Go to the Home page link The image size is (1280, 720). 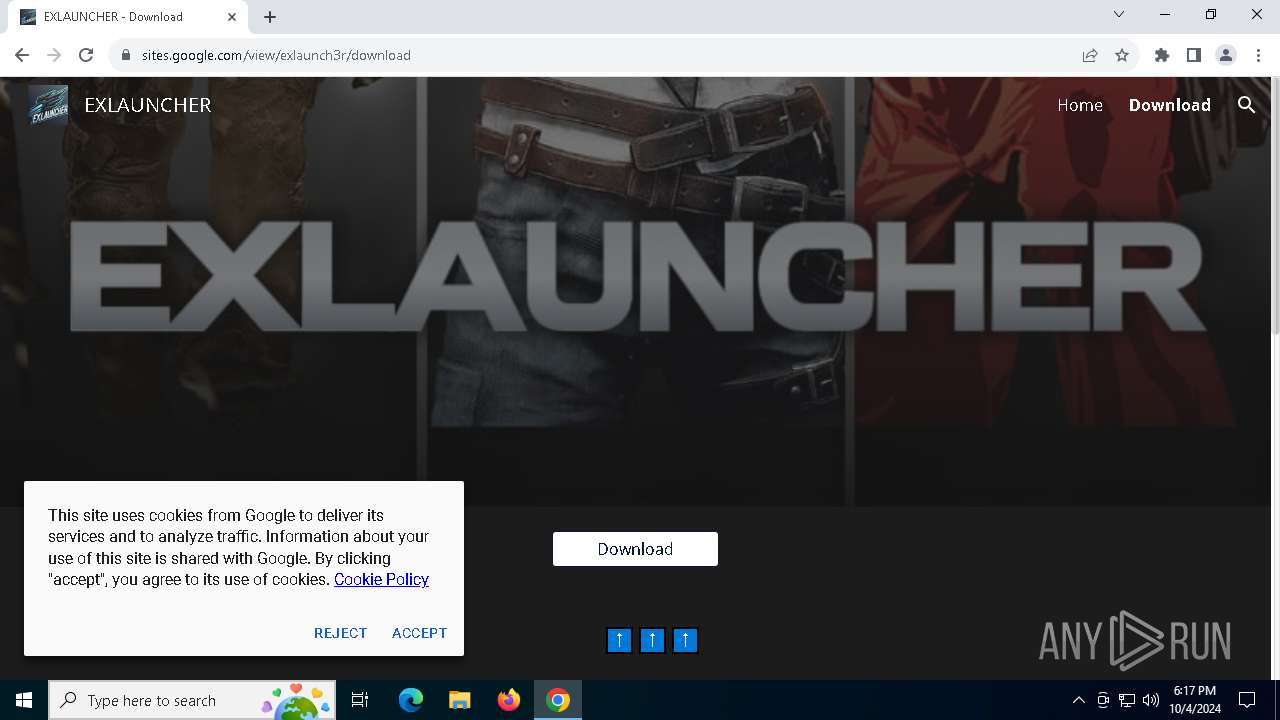point(1080,105)
